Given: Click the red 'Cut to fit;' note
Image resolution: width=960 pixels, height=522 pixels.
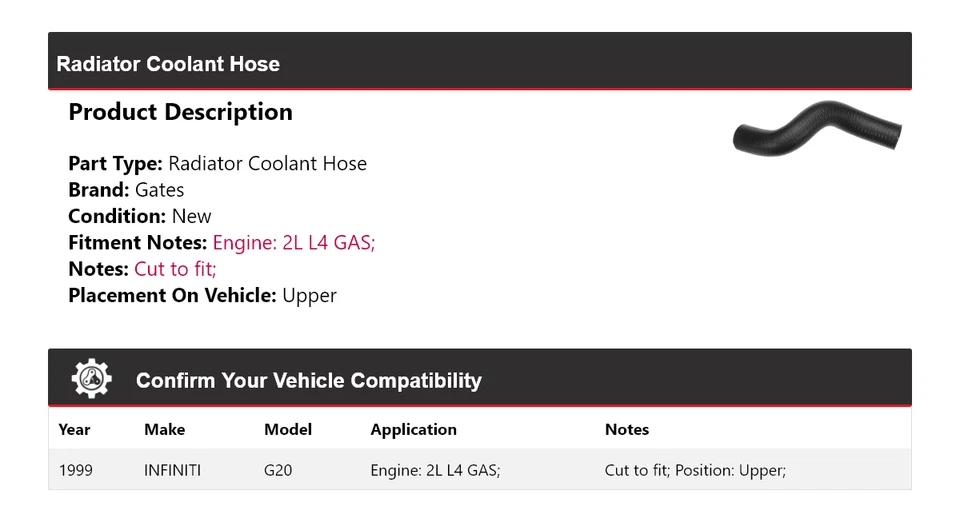Looking at the screenshot, I should pyautogui.click(x=175, y=269).
